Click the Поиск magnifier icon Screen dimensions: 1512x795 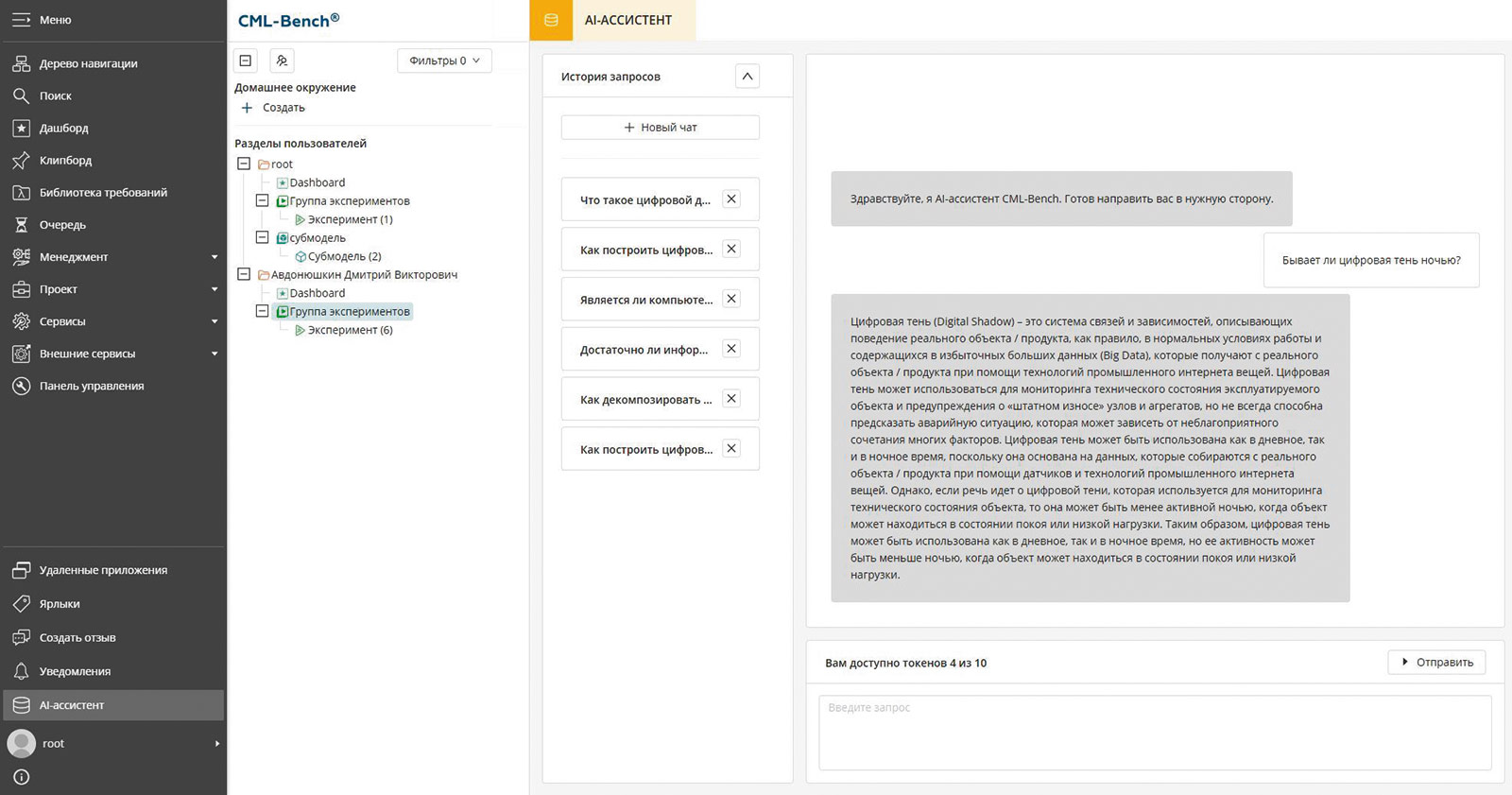click(21, 95)
